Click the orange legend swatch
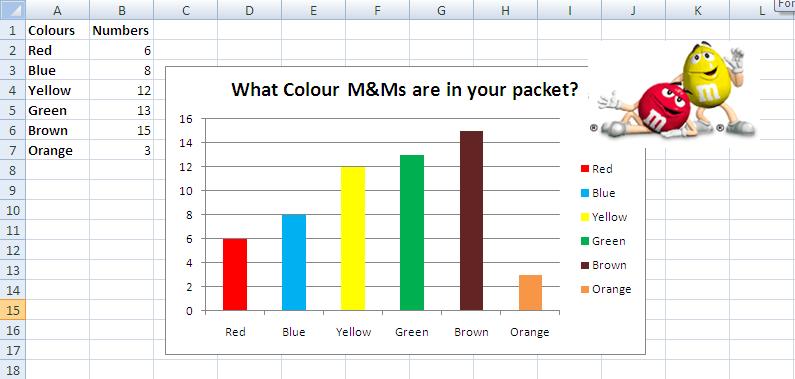The width and height of the screenshot is (795, 379). 585,289
